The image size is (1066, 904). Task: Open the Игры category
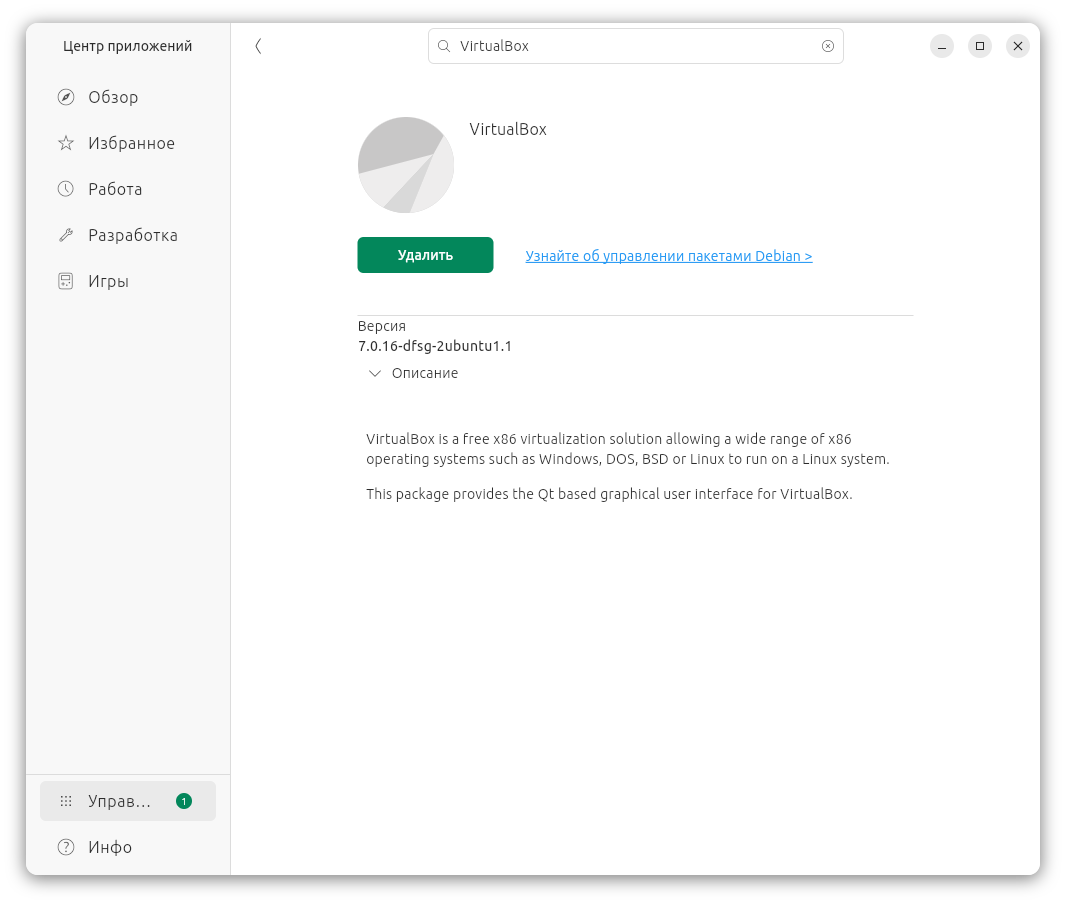click(128, 281)
